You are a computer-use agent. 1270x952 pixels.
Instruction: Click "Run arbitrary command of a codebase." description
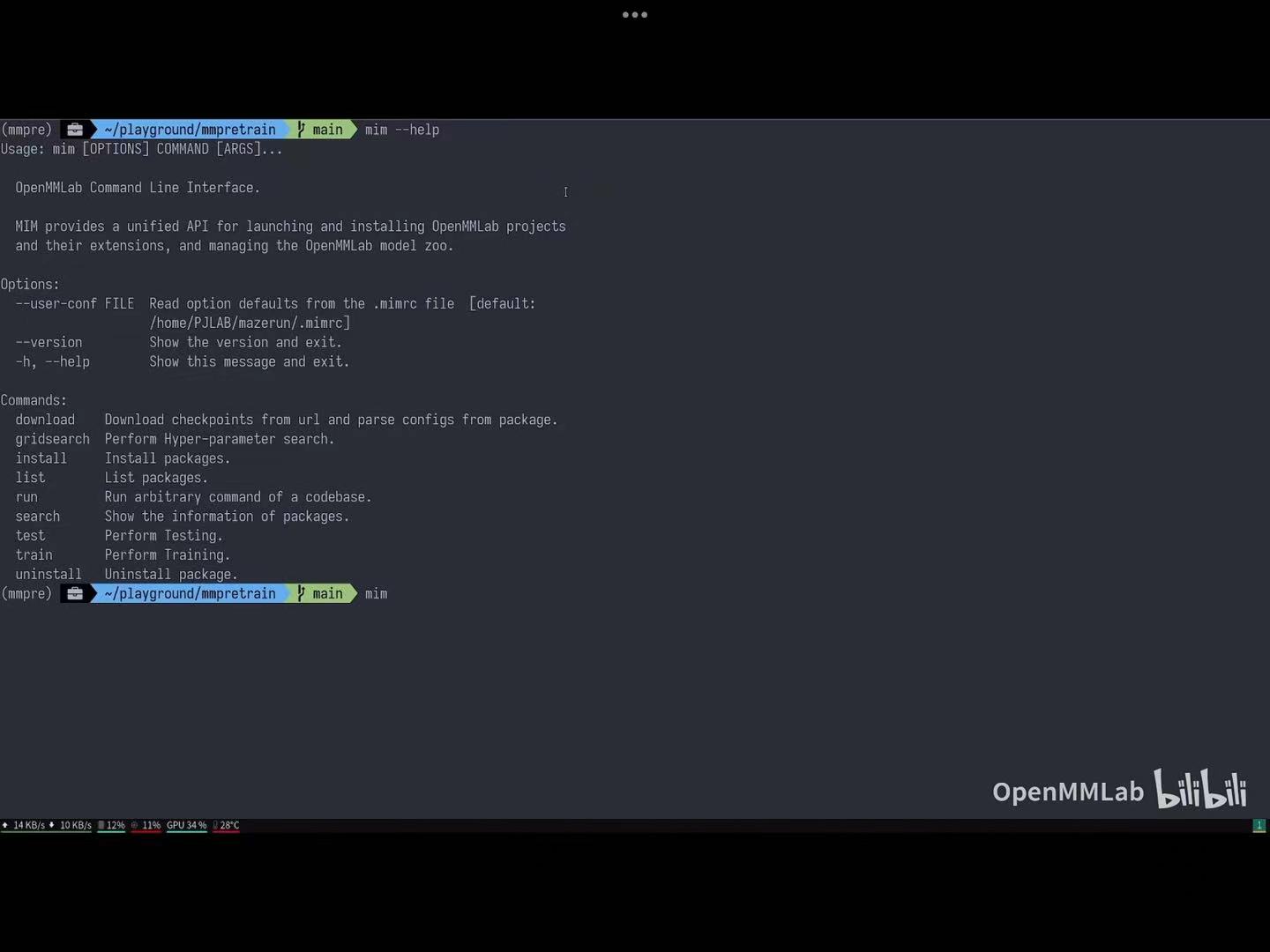[238, 498]
